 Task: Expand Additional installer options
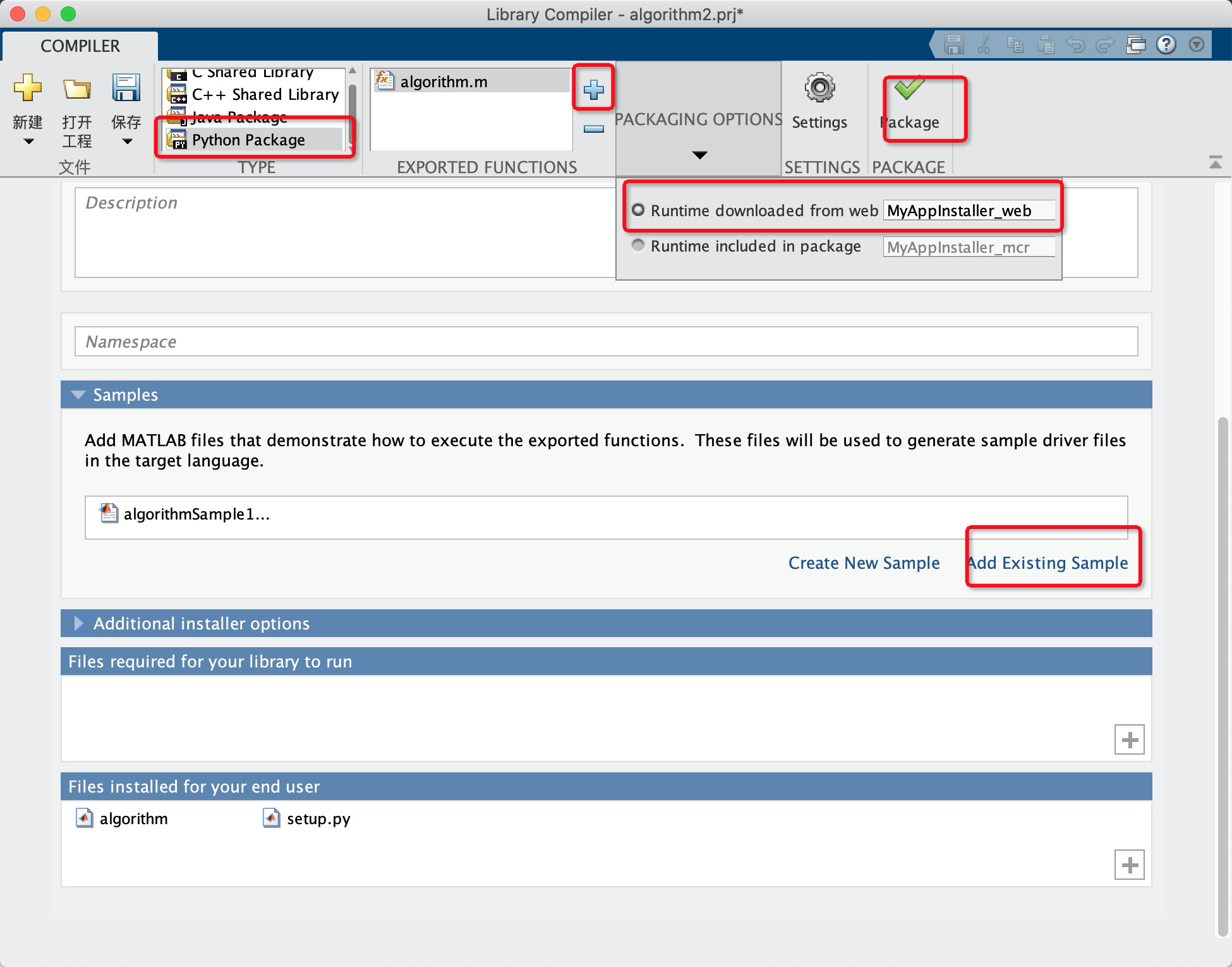[79, 623]
